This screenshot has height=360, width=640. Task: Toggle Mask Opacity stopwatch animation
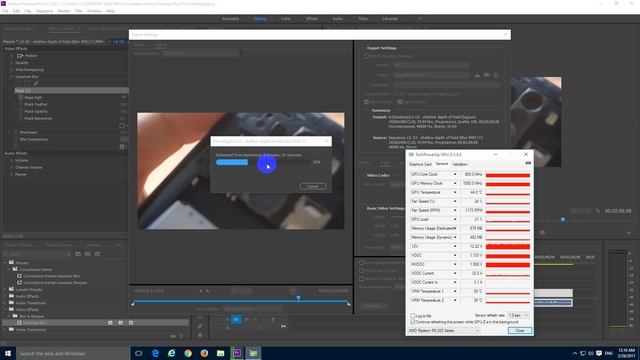(20, 111)
